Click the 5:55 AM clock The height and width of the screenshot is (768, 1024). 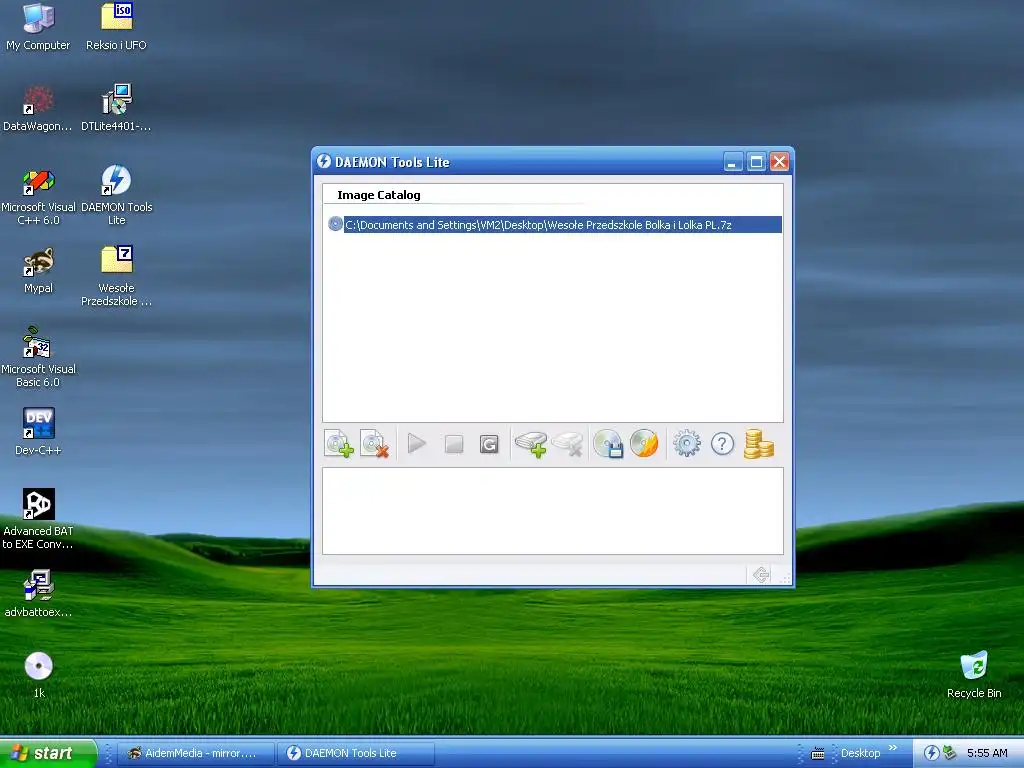pos(987,753)
